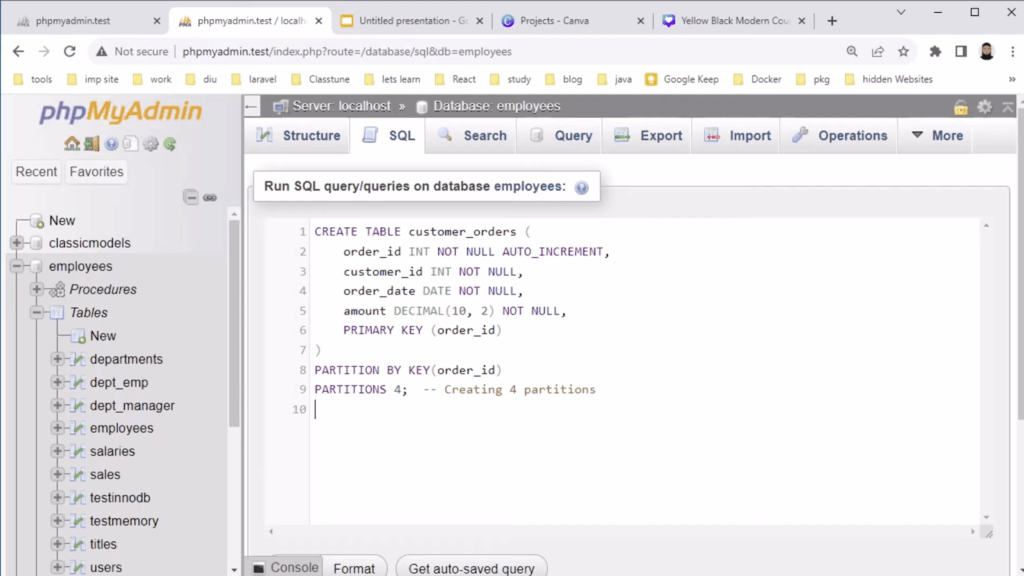
Task: Switch to the Structure tab
Action: [x=298, y=136]
